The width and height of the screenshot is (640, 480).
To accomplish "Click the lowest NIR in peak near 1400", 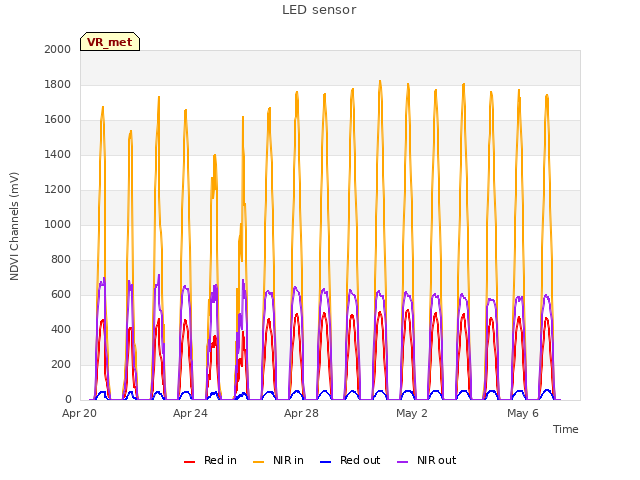I will pos(215,156).
